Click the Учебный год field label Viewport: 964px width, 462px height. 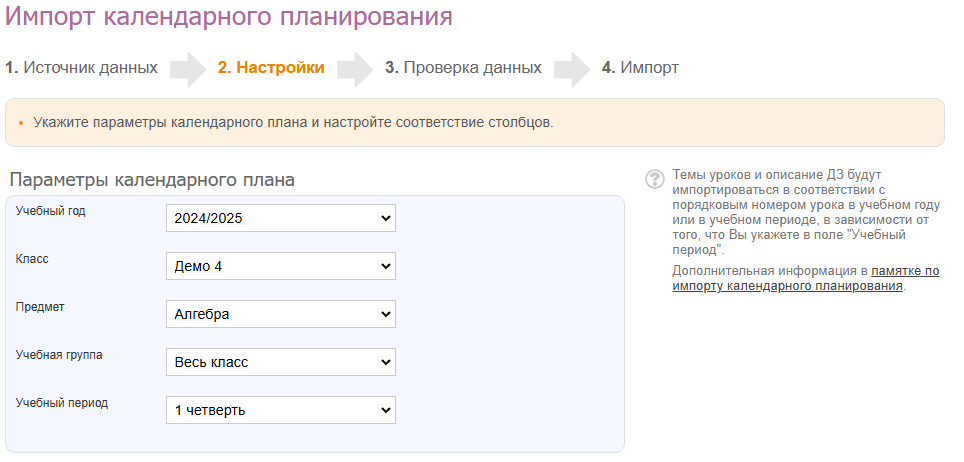[50, 211]
